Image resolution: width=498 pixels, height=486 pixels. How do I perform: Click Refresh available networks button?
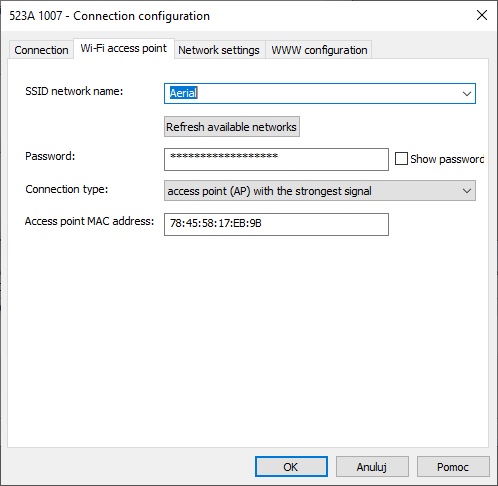pyautogui.click(x=232, y=127)
